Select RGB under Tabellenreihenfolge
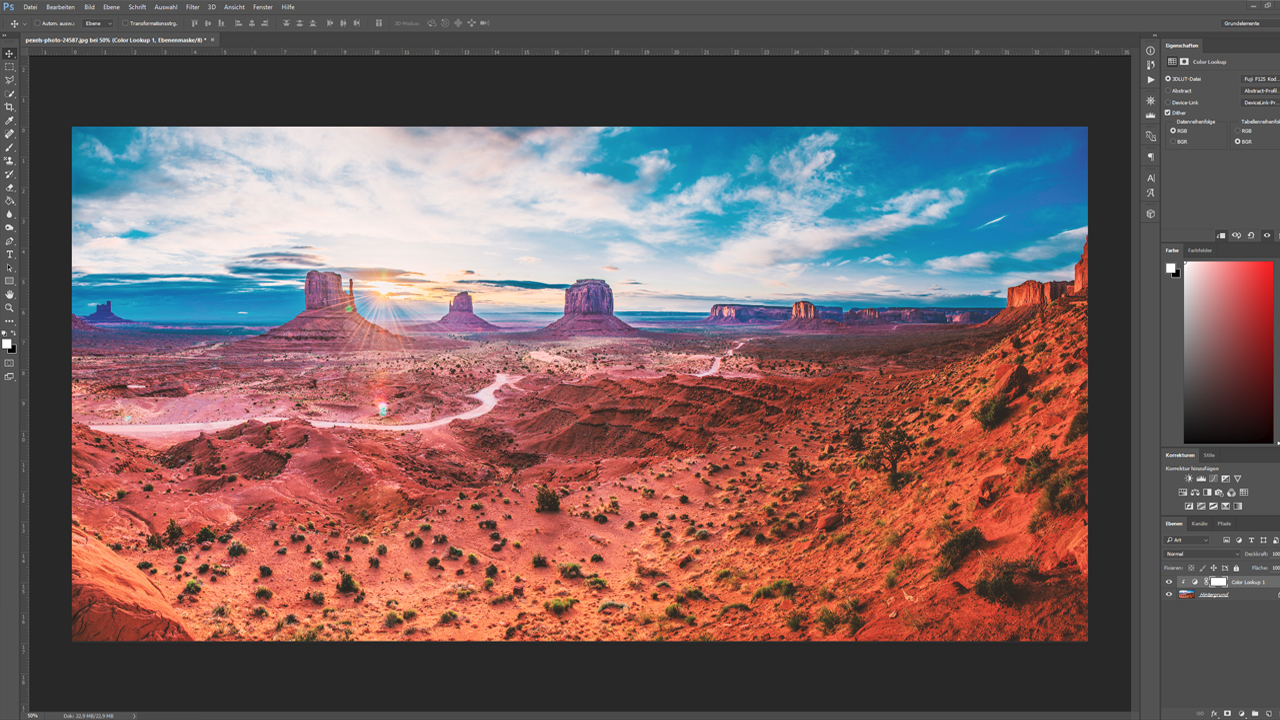1280x720 pixels. point(1237,131)
